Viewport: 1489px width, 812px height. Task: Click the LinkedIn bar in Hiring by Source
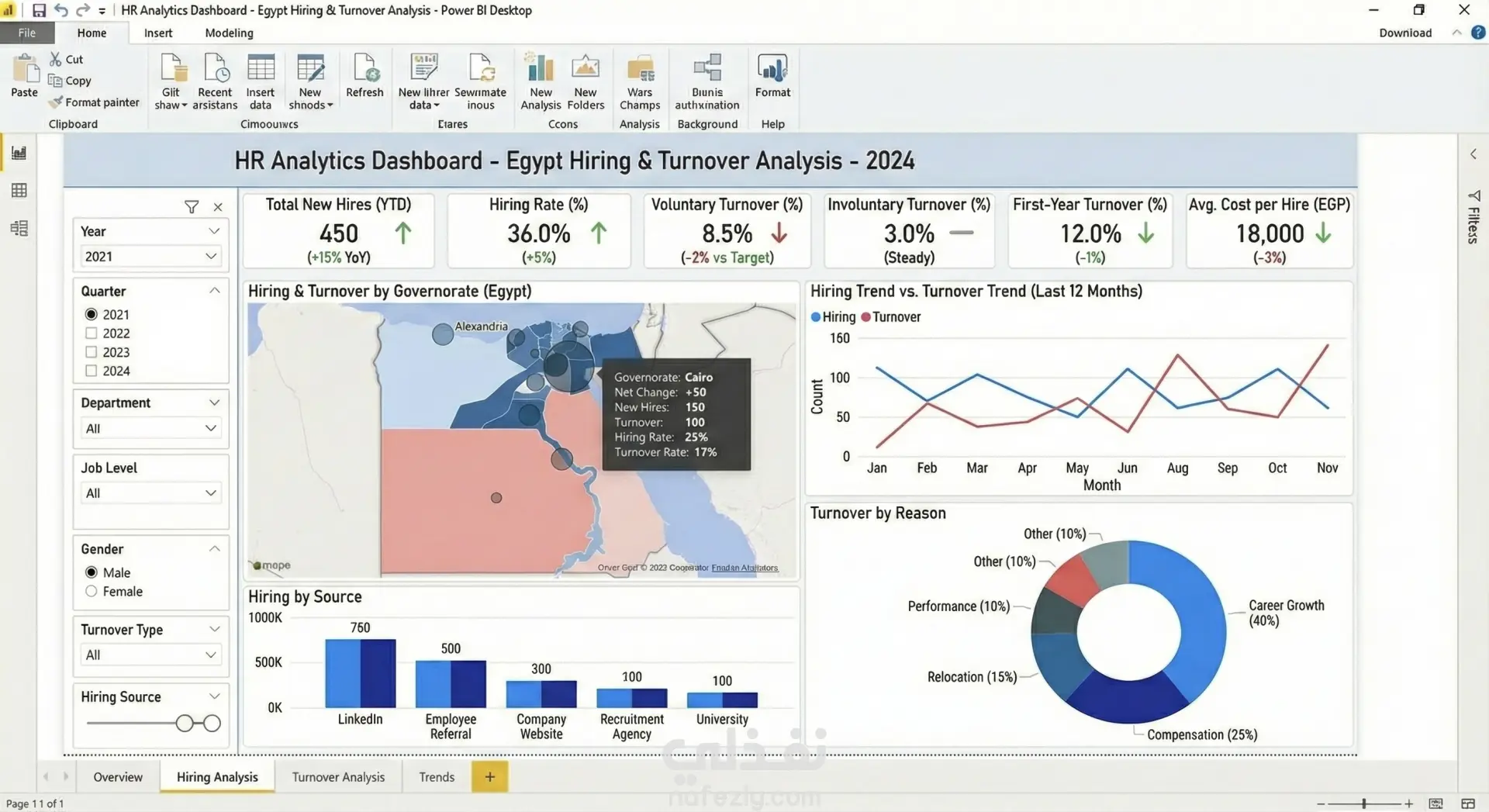(x=360, y=673)
